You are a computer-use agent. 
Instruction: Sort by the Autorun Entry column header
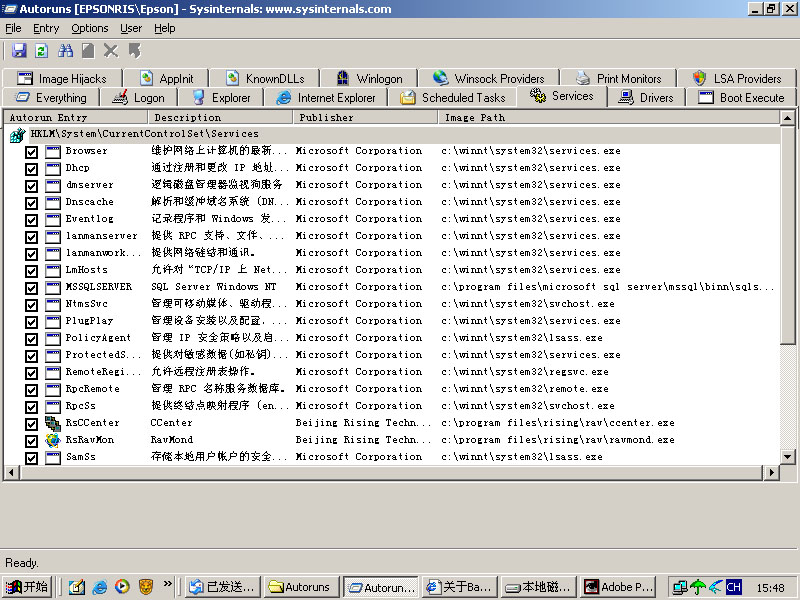pos(76,118)
